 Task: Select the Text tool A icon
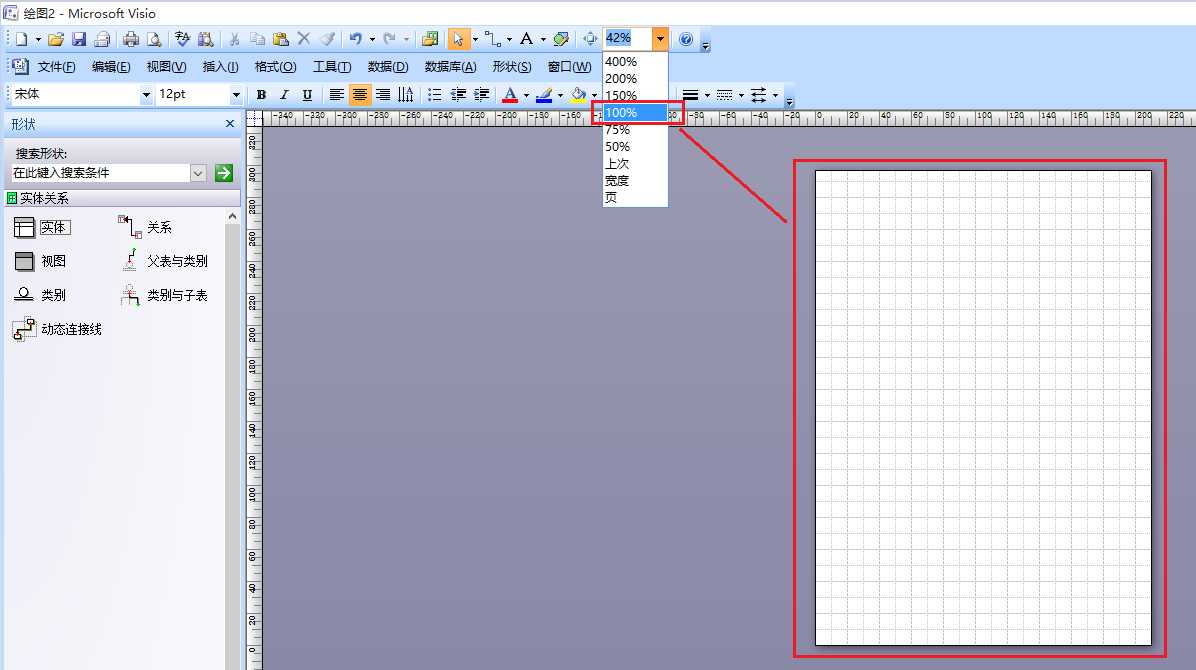point(526,38)
